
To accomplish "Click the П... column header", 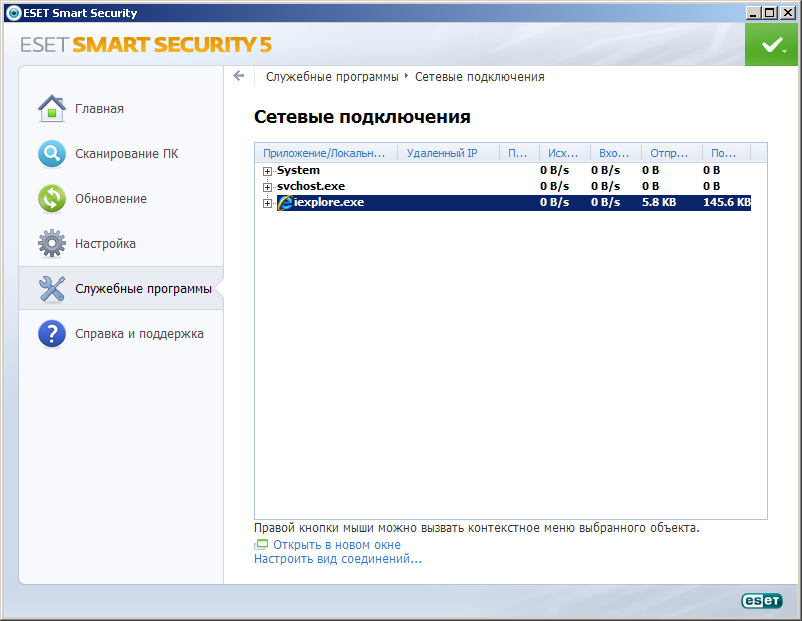I will 519,153.
